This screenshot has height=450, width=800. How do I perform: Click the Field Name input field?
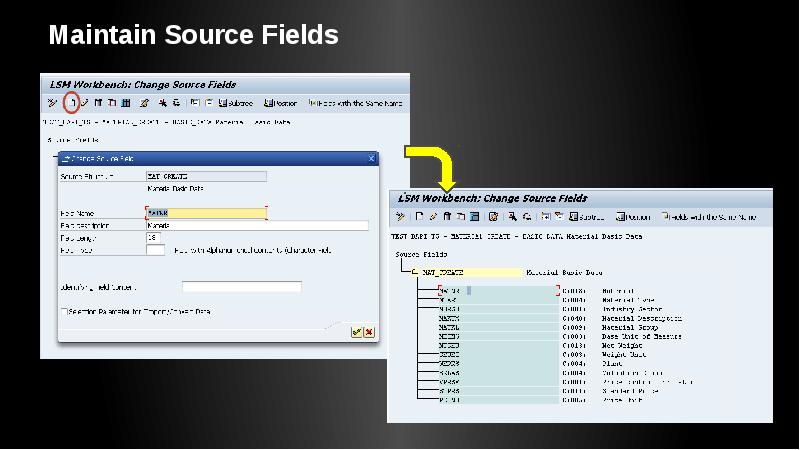pyautogui.click(x=206, y=213)
